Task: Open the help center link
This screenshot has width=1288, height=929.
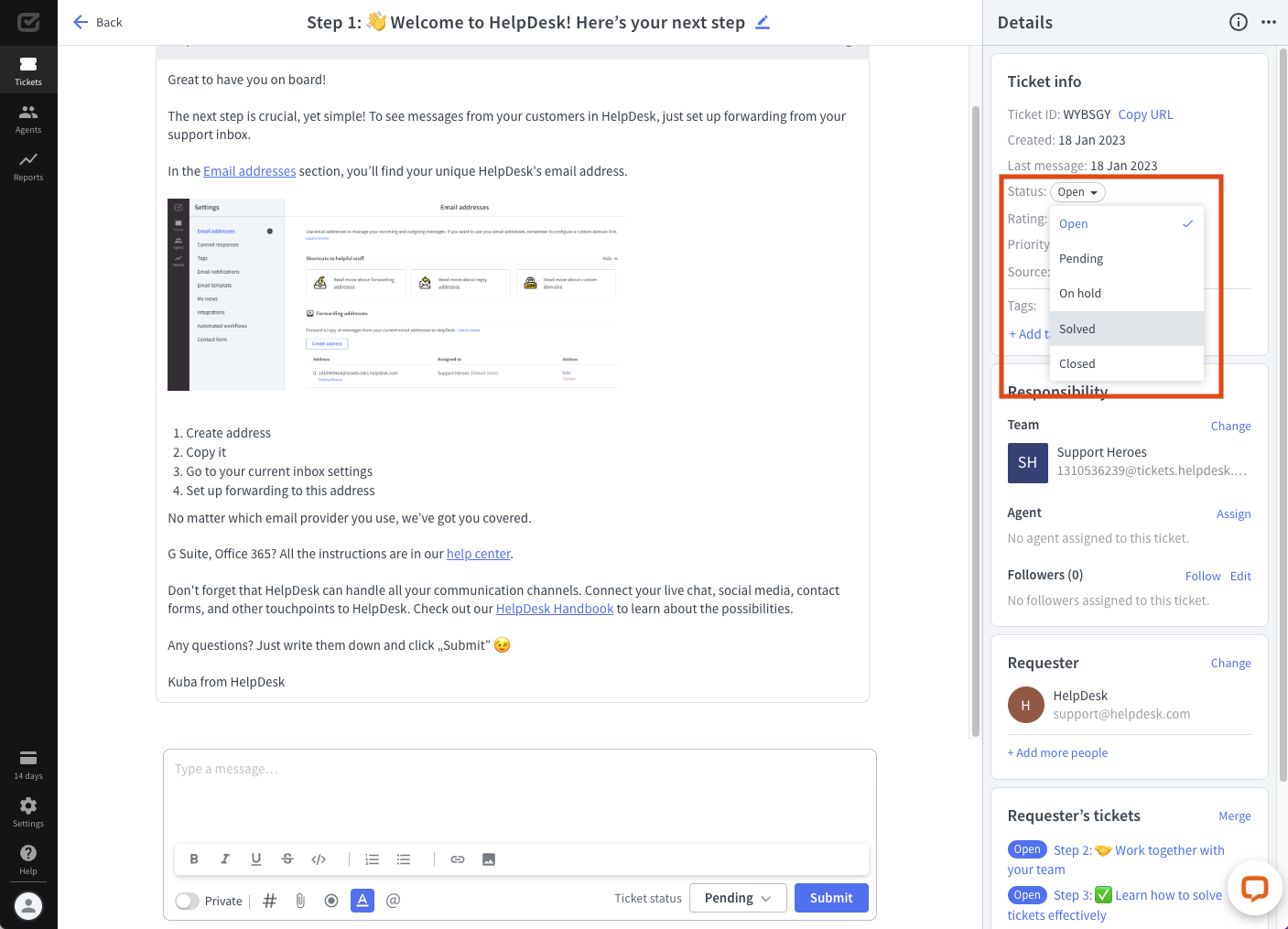Action: (479, 554)
